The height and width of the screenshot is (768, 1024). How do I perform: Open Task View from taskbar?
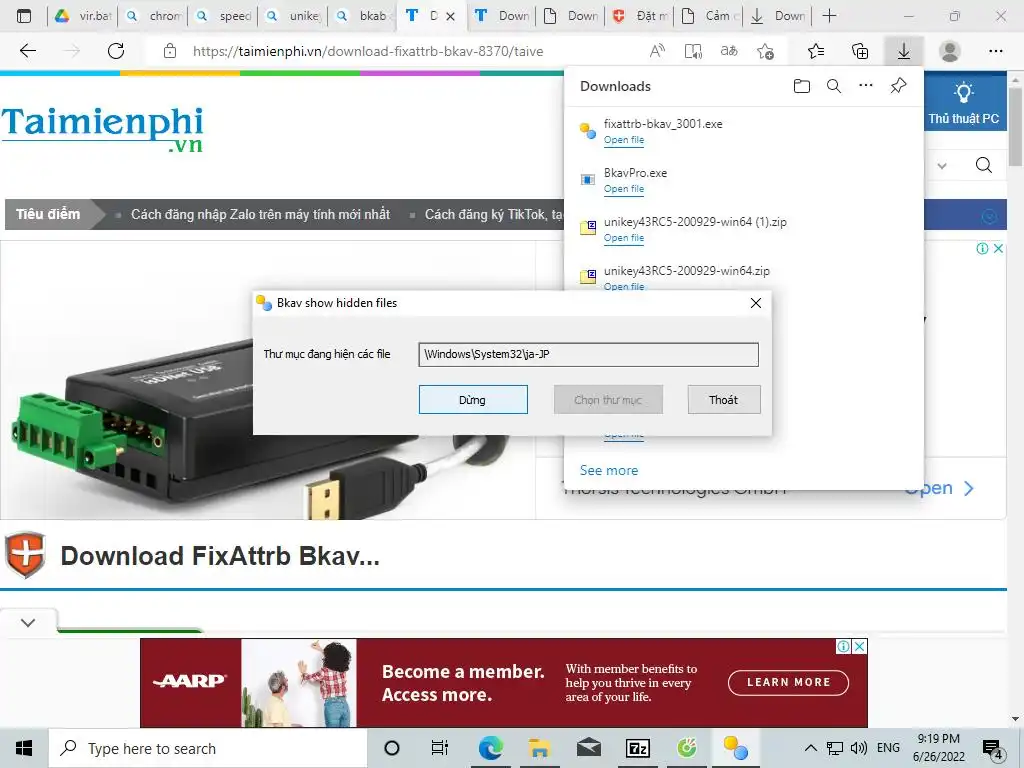click(x=440, y=748)
